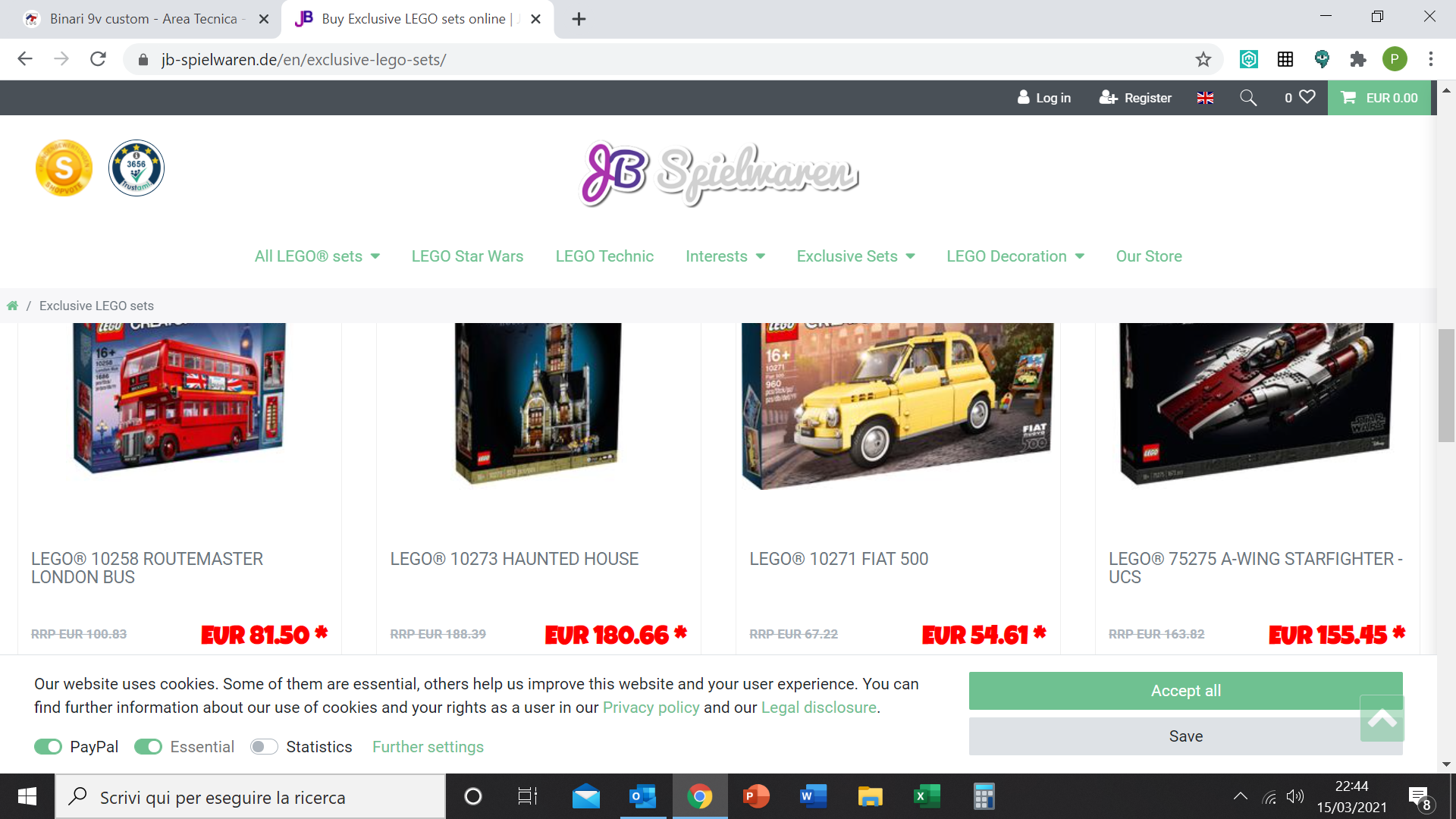The width and height of the screenshot is (1456, 819).
Task: Open Outlook from the taskbar
Action: (x=643, y=796)
